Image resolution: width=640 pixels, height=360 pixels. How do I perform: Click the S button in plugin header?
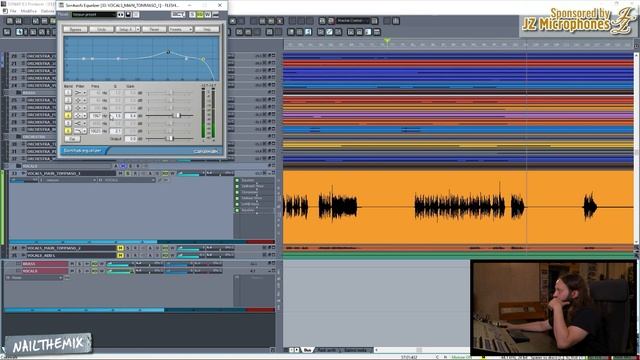pos(192,15)
